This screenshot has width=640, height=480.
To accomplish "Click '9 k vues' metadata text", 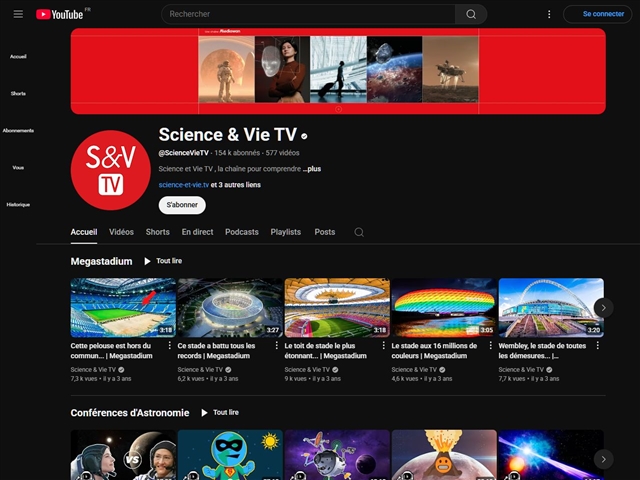I will 294,378.
